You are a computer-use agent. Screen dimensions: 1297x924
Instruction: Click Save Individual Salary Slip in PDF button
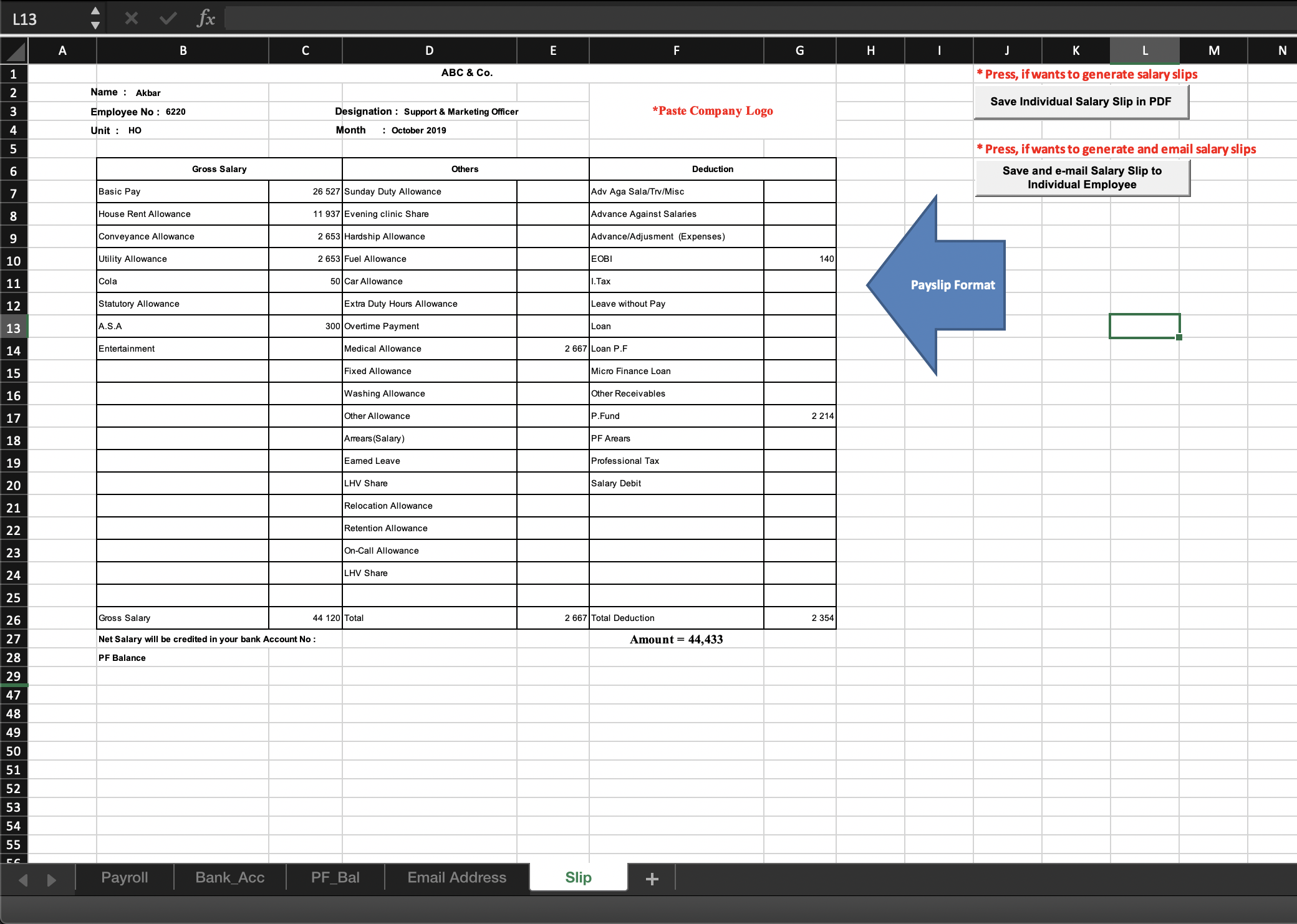click(1081, 102)
